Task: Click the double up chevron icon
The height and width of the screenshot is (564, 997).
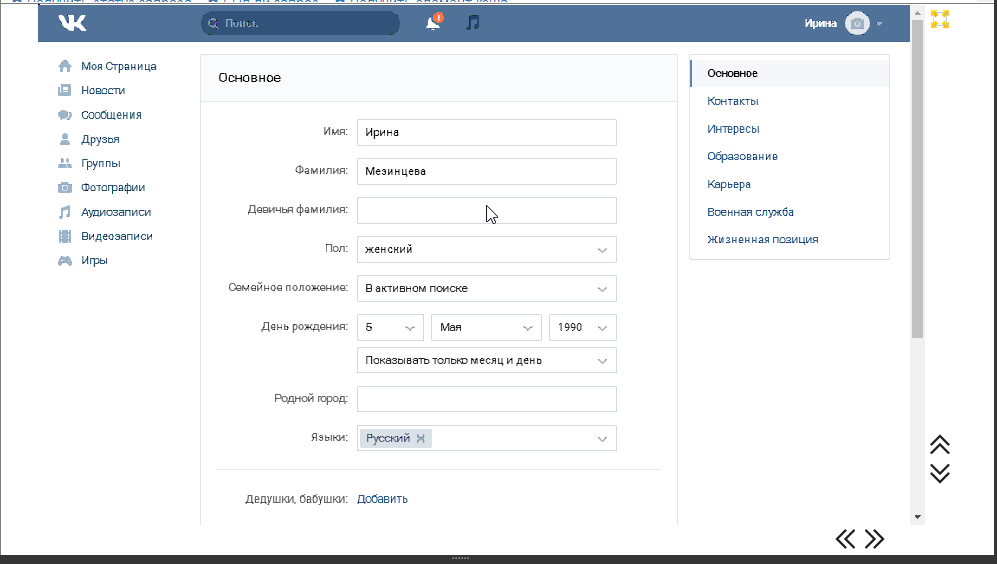Action: tap(939, 445)
